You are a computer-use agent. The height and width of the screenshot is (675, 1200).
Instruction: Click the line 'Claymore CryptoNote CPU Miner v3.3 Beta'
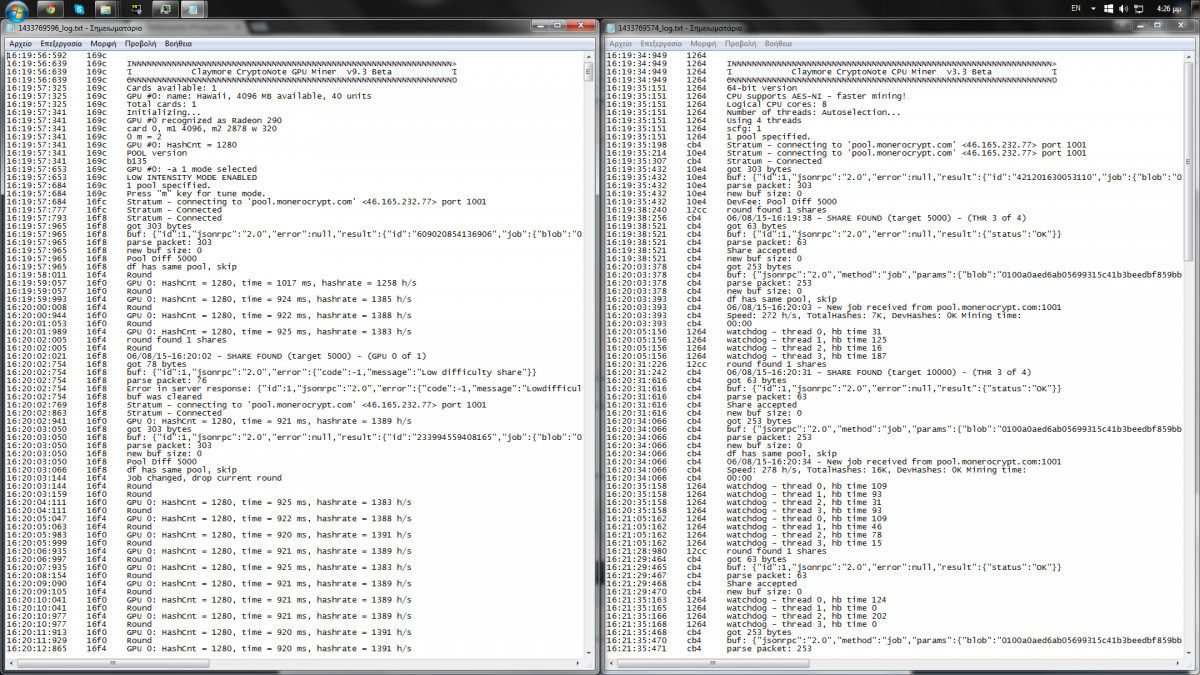pos(891,72)
